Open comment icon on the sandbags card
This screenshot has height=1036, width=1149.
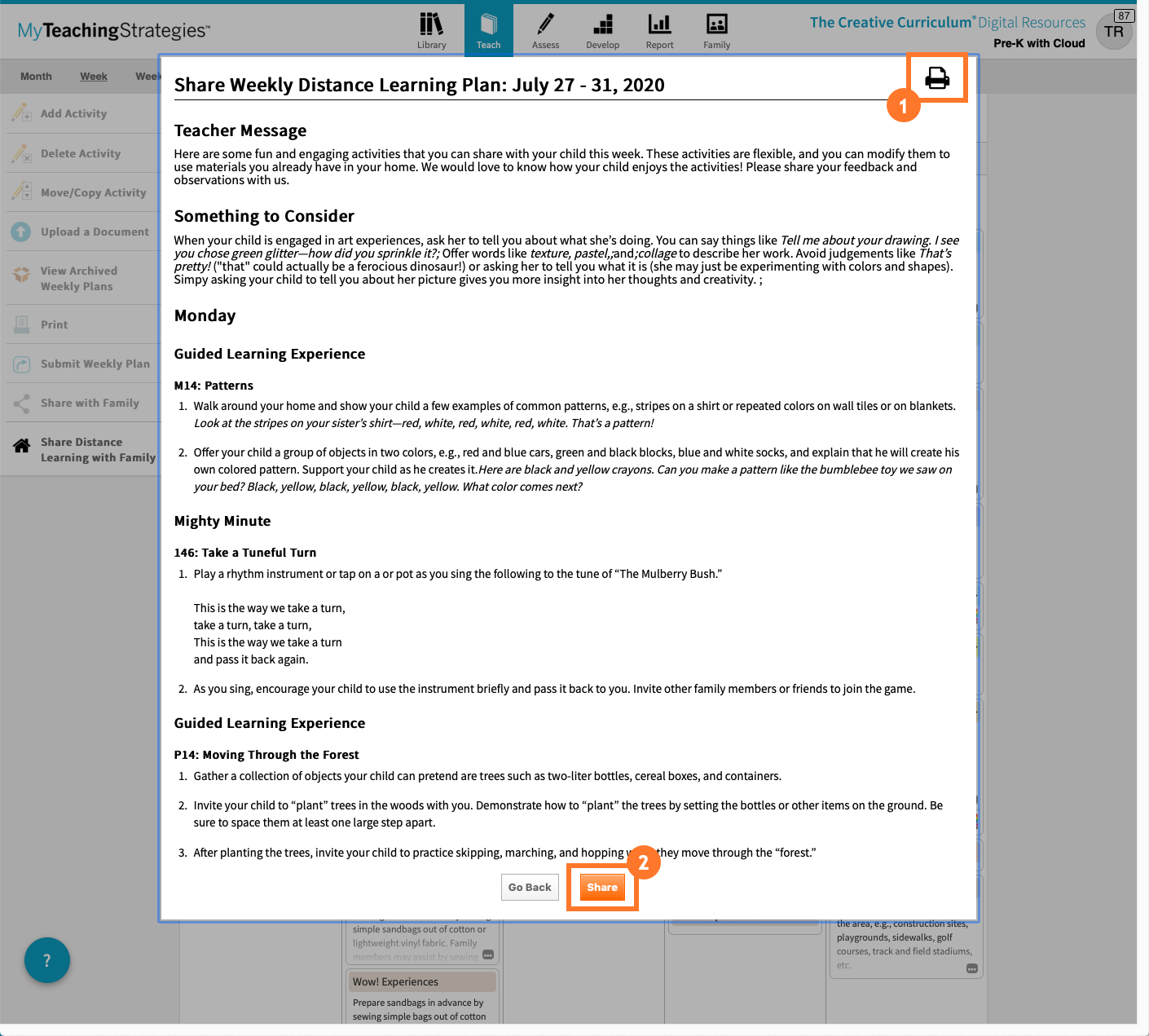pos(488,954)
